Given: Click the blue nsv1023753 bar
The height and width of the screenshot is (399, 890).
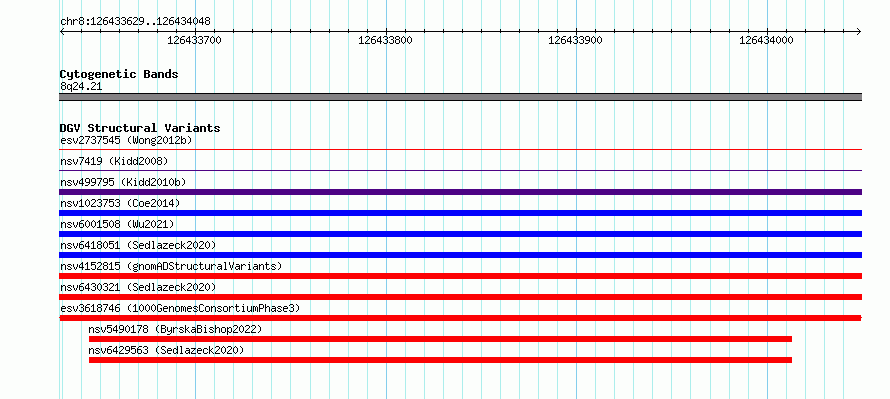Looking at the screenshot, I should (461, 213).
